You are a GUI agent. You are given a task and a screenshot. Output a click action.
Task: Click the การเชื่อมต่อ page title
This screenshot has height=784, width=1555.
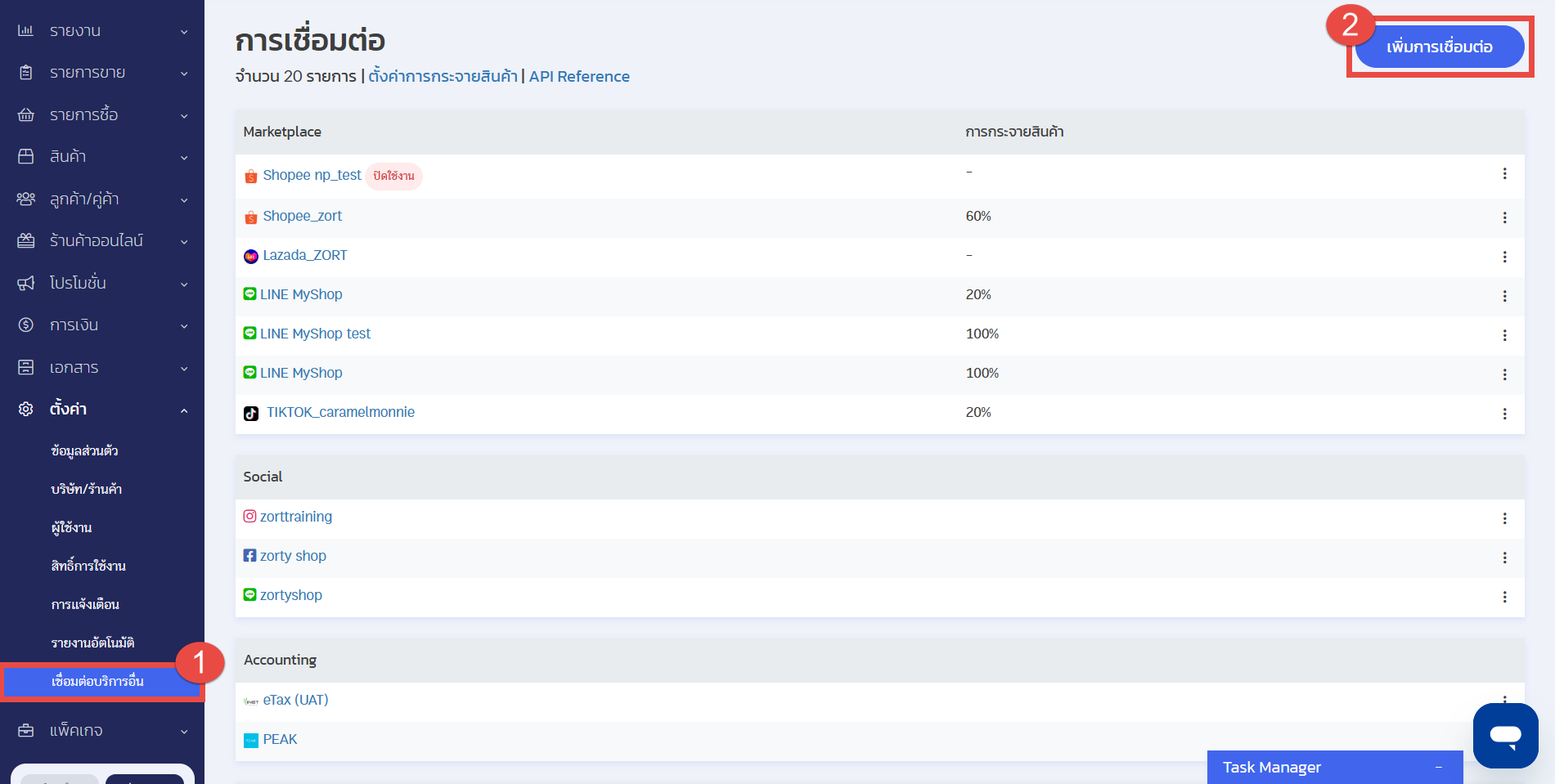click(310, 40)
